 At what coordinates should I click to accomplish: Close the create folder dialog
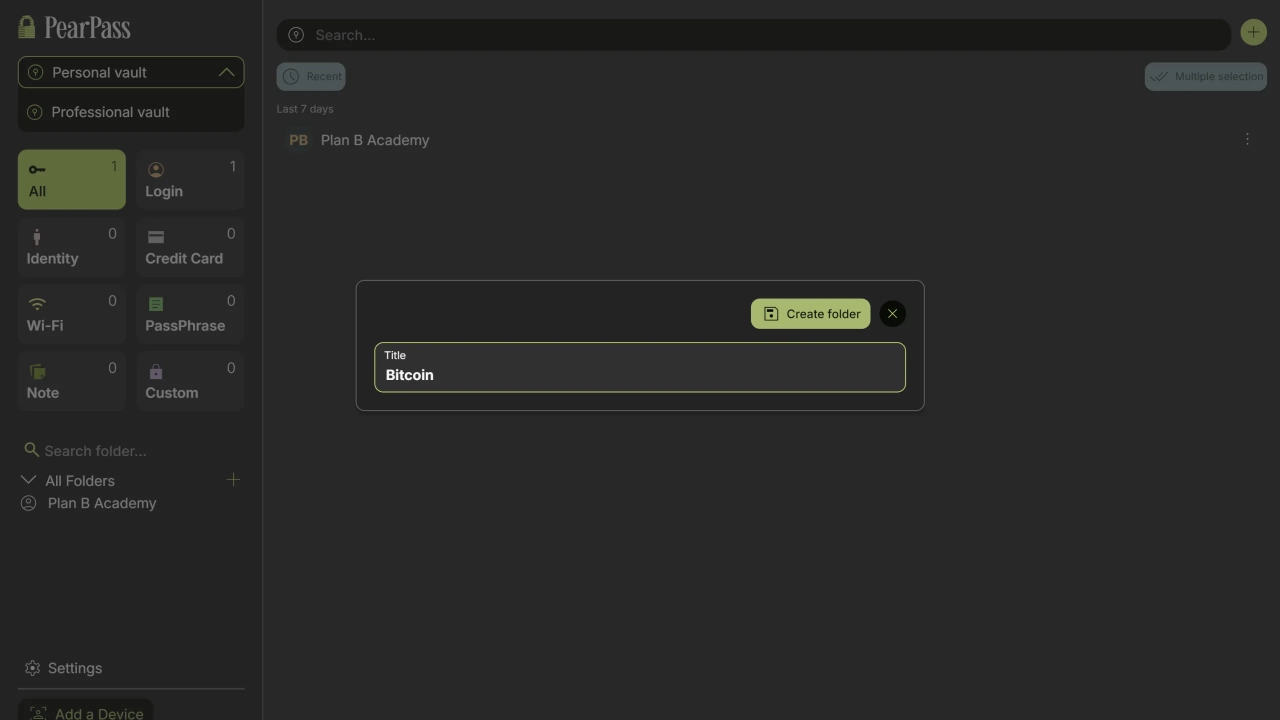tap(892, 314)
